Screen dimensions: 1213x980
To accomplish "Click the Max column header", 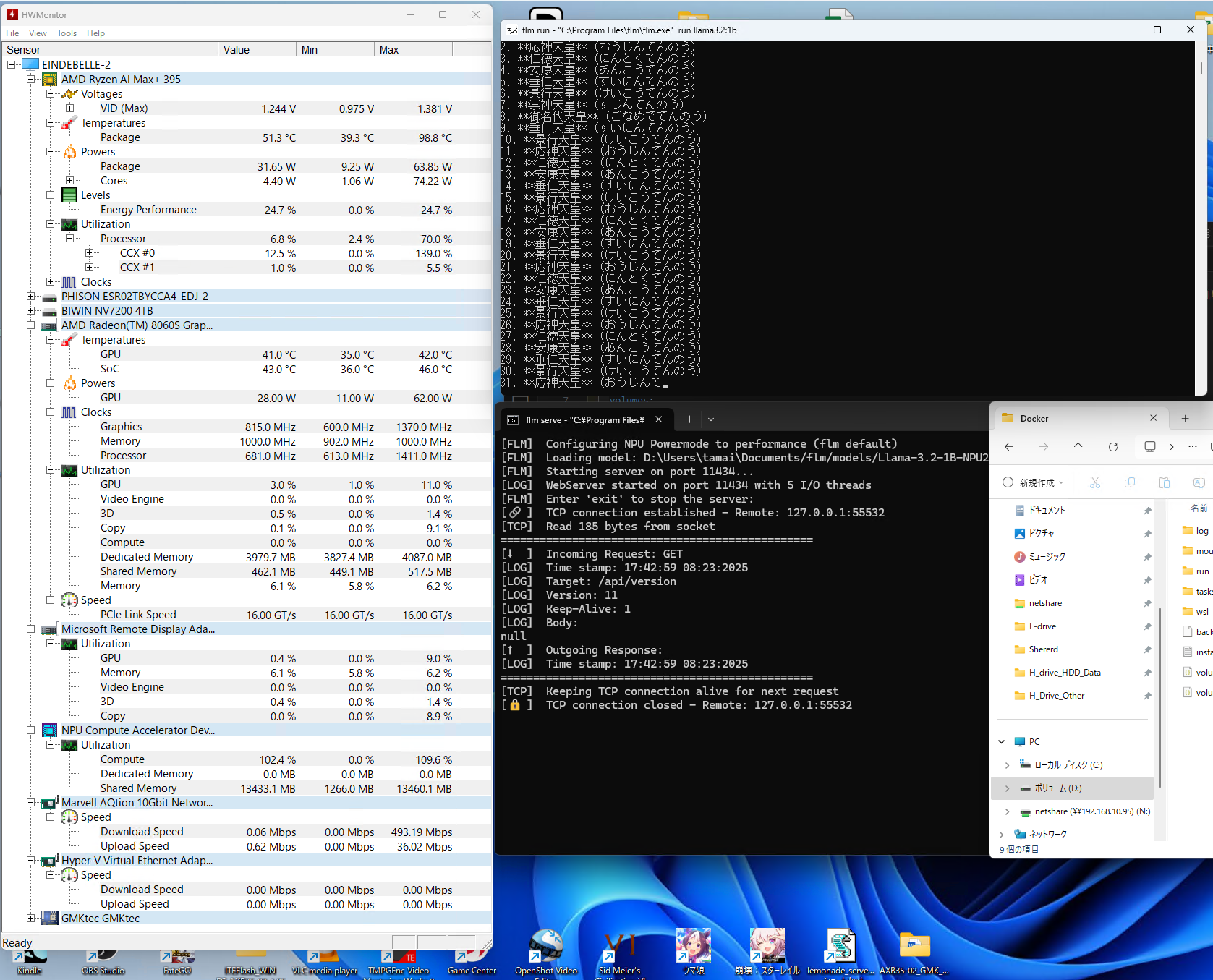I will tap(414, 49).
